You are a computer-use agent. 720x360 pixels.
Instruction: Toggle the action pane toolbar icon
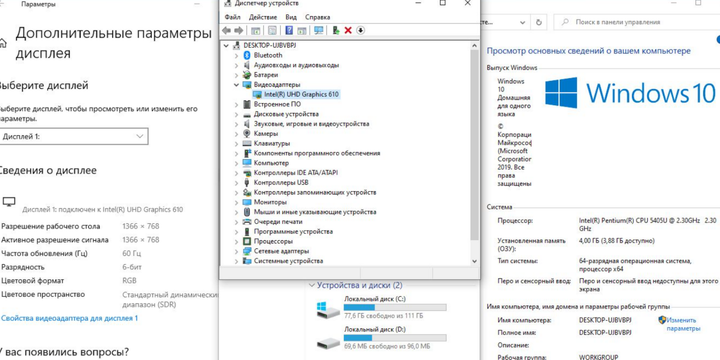(x=302, y=30)
